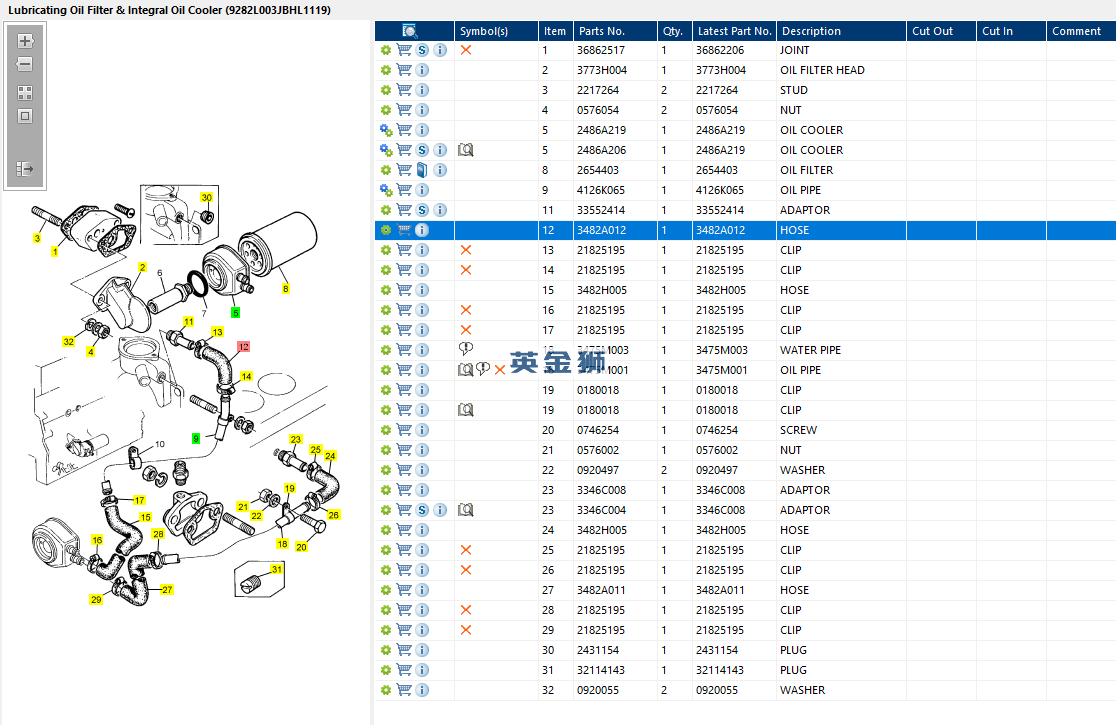Open info icon in highlighted HOSE 3482A012 row
The image size is (1116, 725).
point(422,230)
